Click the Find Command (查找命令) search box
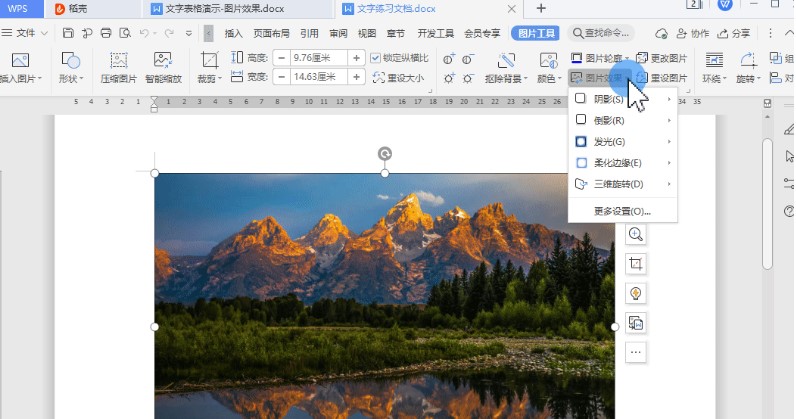 coord(601,34)
